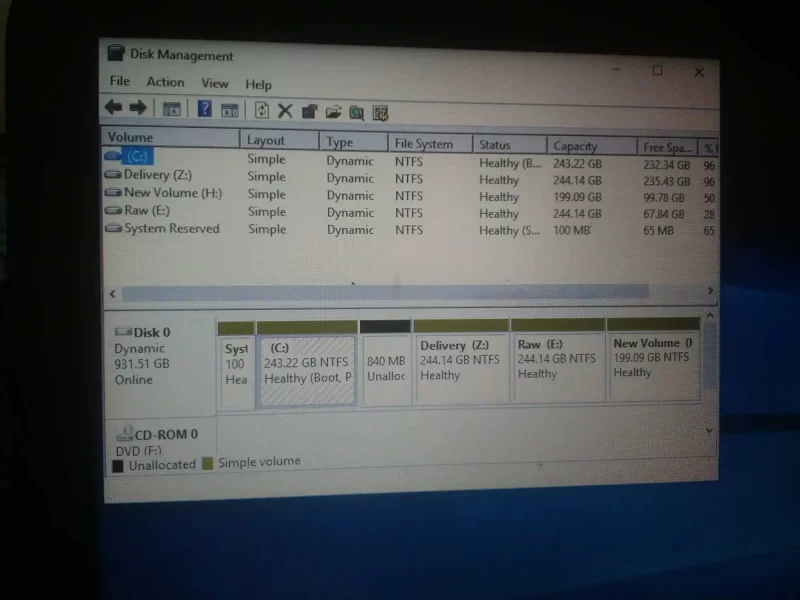Click the Delete X toolbar icon
Viewport: 800px width, 600px height.
285,111
